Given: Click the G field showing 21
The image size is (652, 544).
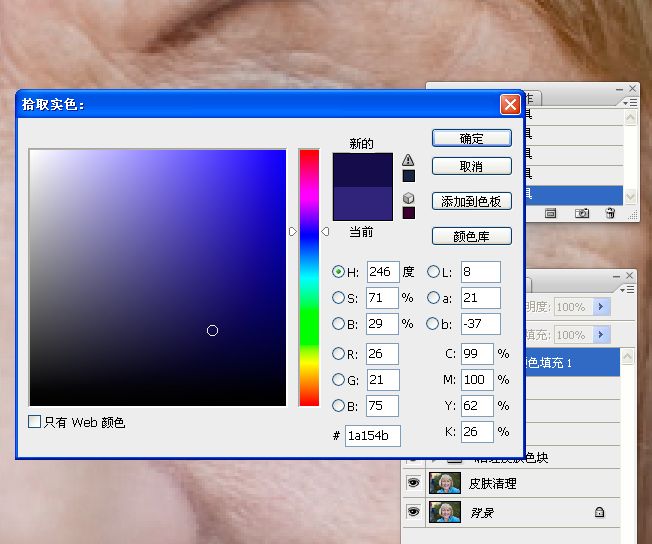Looking at the screenshot, I should [x=383, y=379].
